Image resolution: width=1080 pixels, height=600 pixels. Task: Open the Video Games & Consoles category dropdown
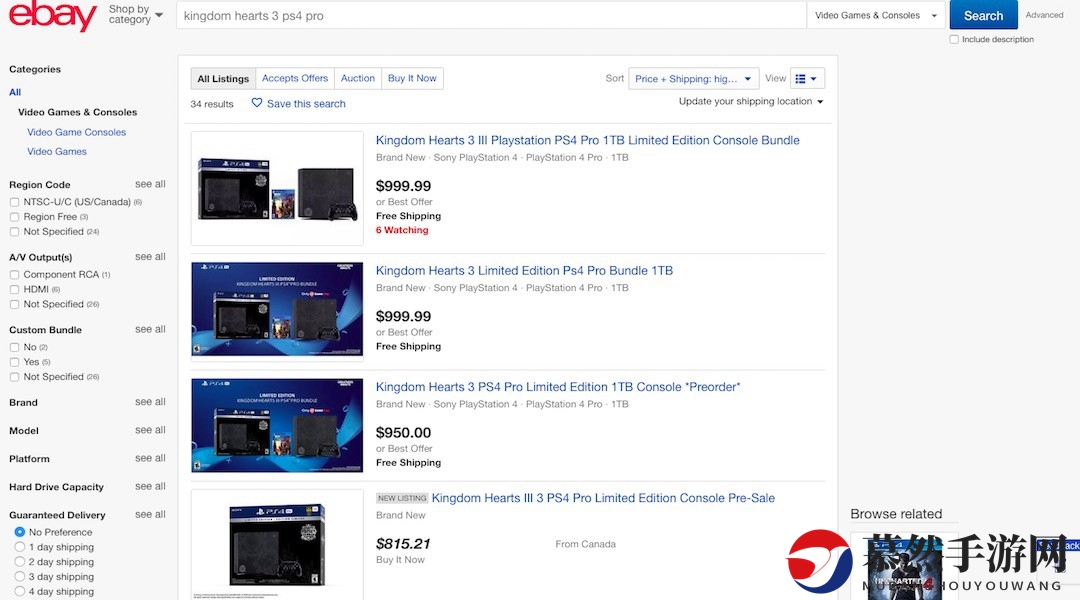coord(875,15)
